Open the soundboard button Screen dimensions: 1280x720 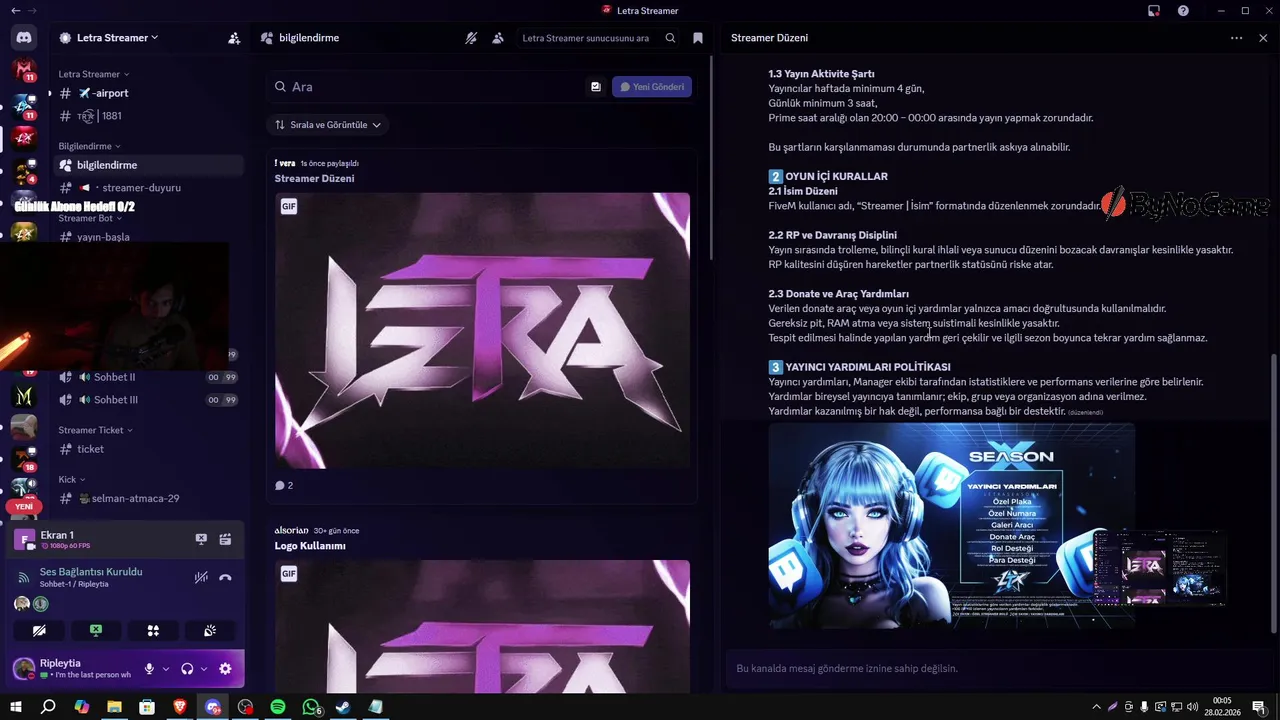click(210, 631)
